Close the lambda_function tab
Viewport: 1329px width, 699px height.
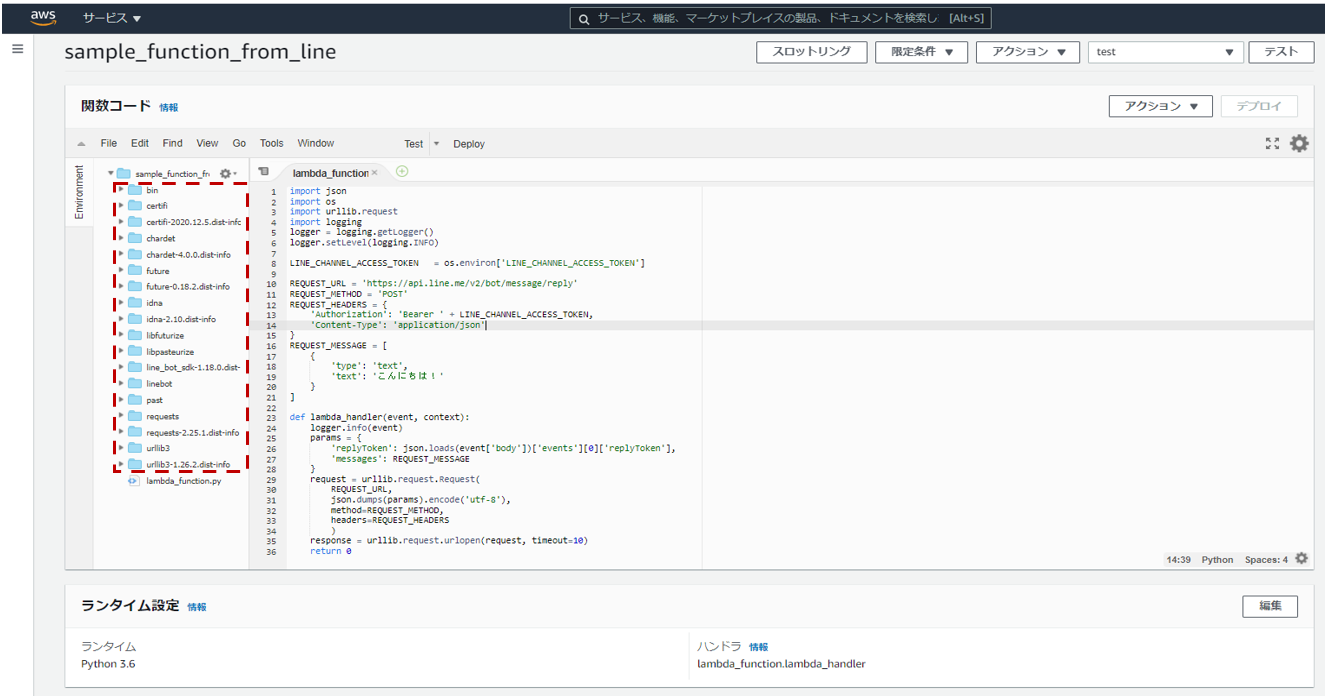coord(375,173)
